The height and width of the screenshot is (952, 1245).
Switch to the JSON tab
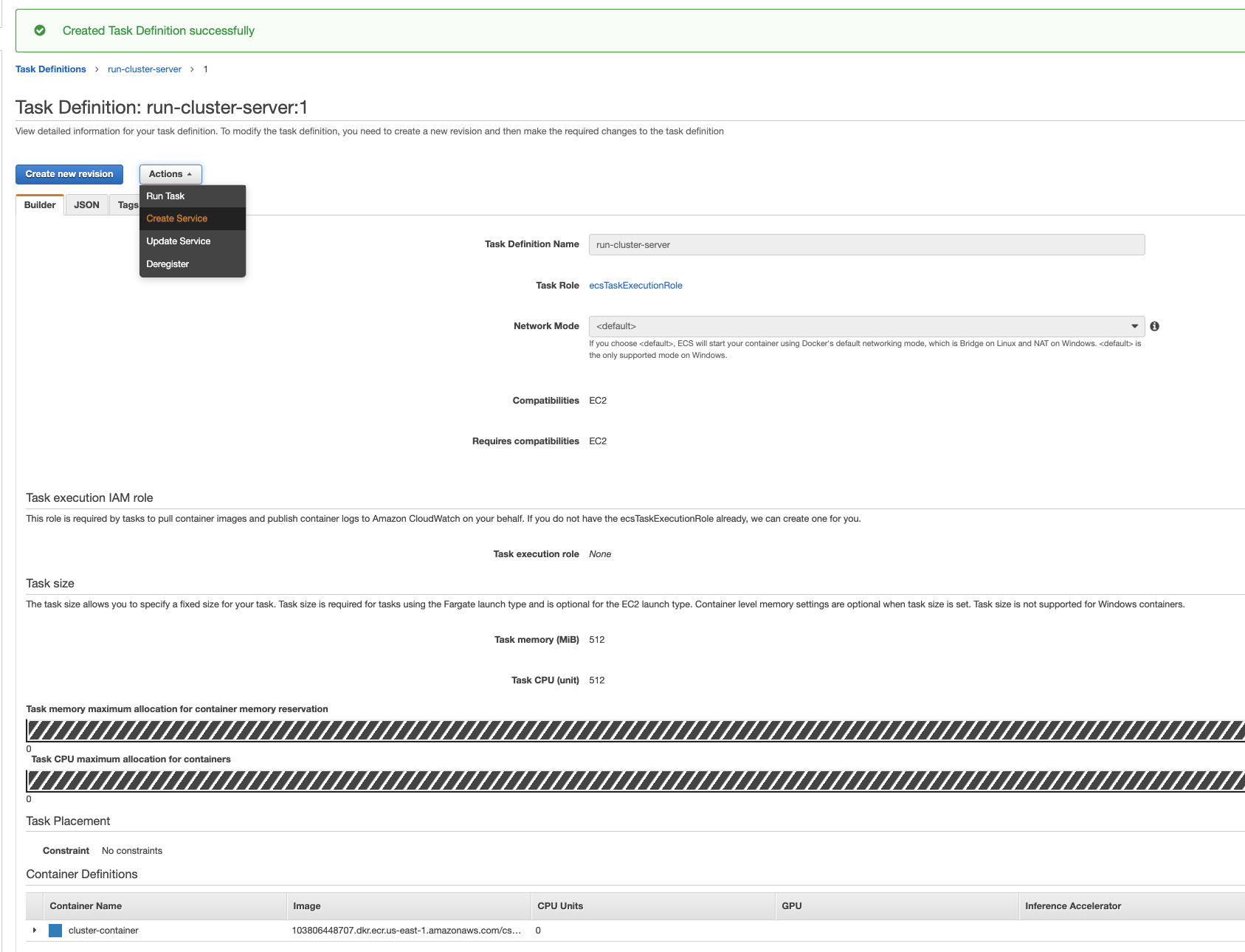[86, 204]
